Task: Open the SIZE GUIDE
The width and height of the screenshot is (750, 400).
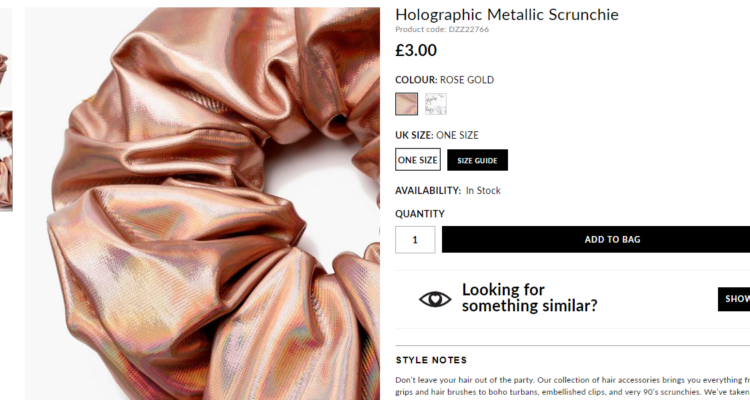Action: [477, 160]
